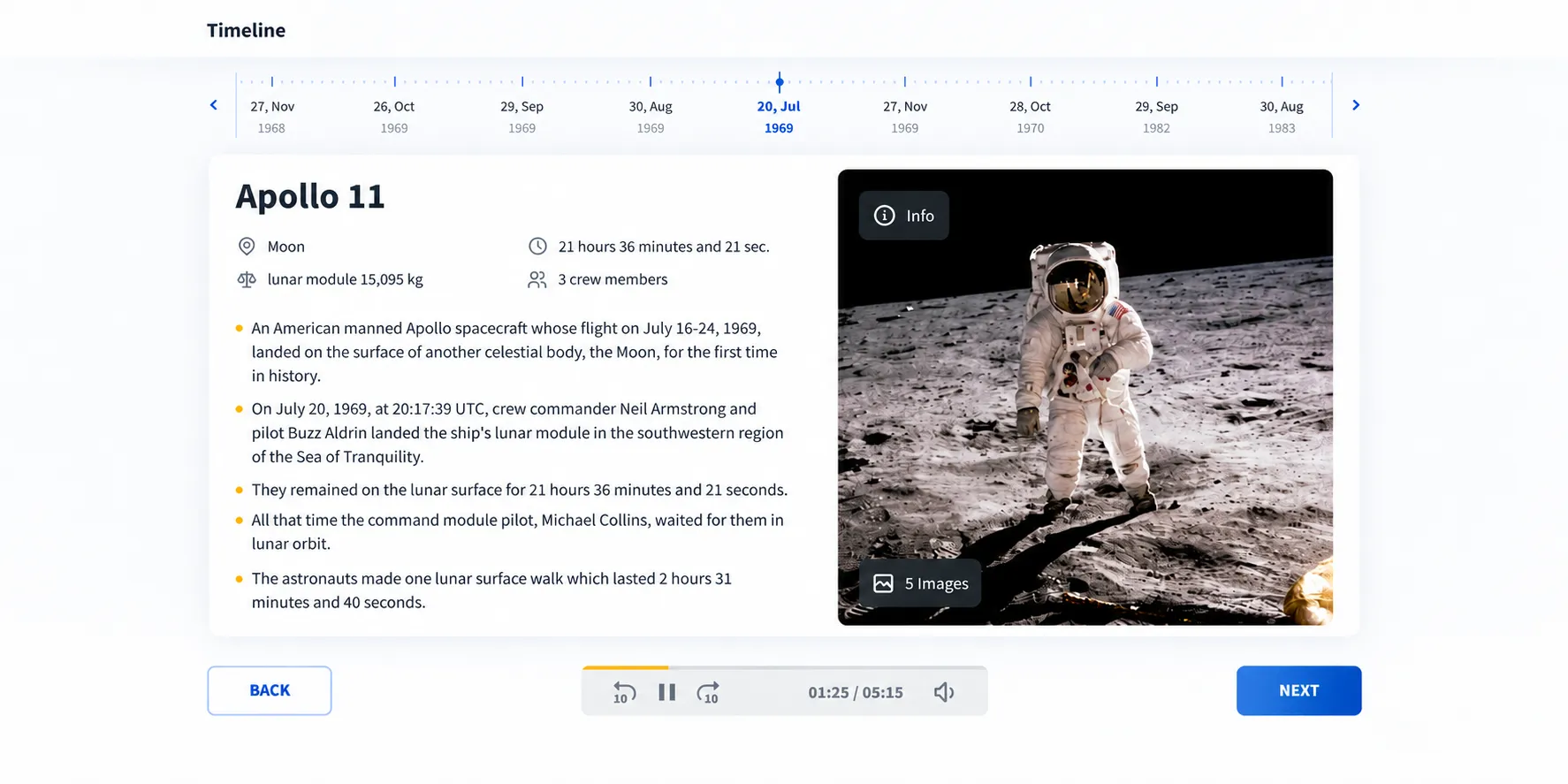
Task: Click the clock icon beside the duration
Action: 537,247
